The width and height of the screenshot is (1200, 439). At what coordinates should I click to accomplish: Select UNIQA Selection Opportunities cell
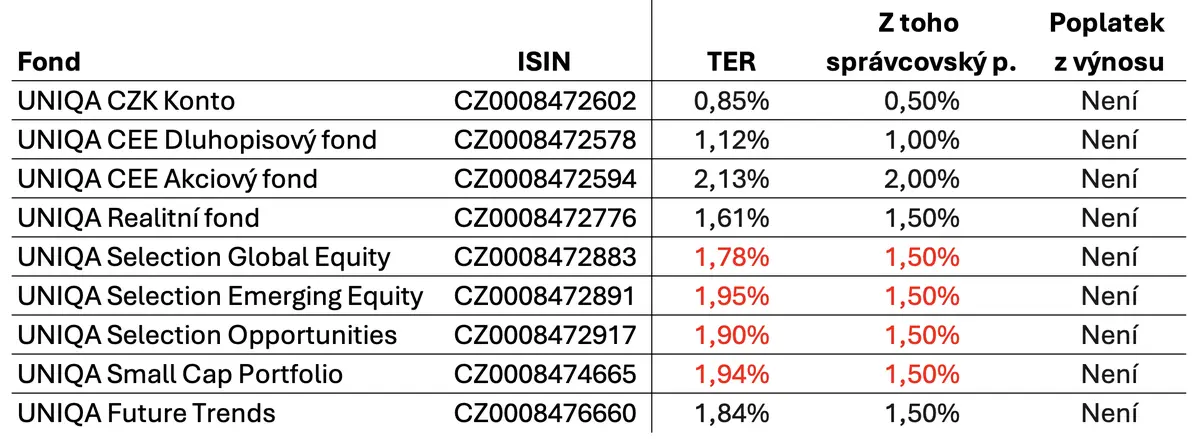(x=207, y=335)
